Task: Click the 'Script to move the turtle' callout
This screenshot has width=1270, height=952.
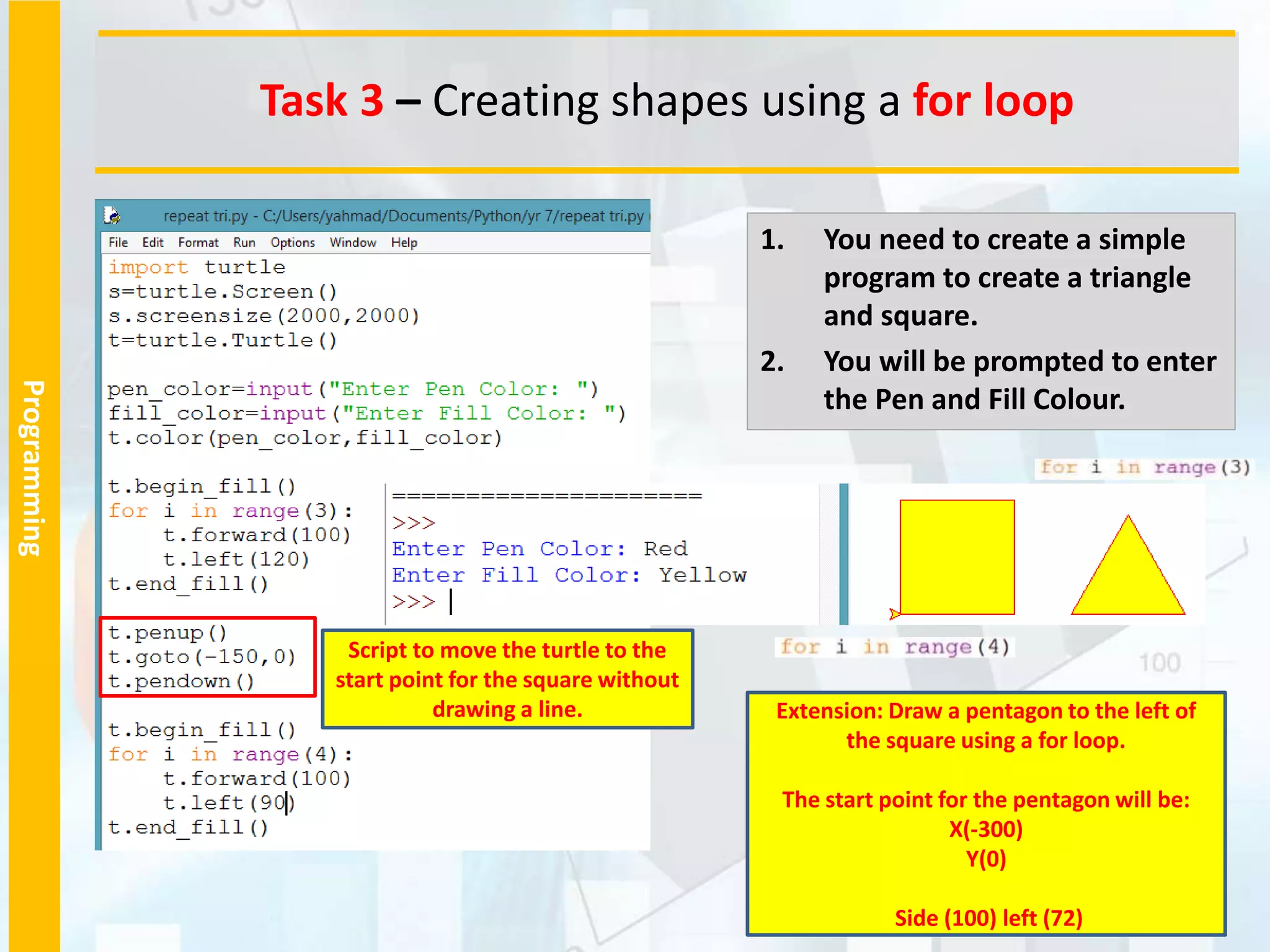Action: [x=507, y=679]
